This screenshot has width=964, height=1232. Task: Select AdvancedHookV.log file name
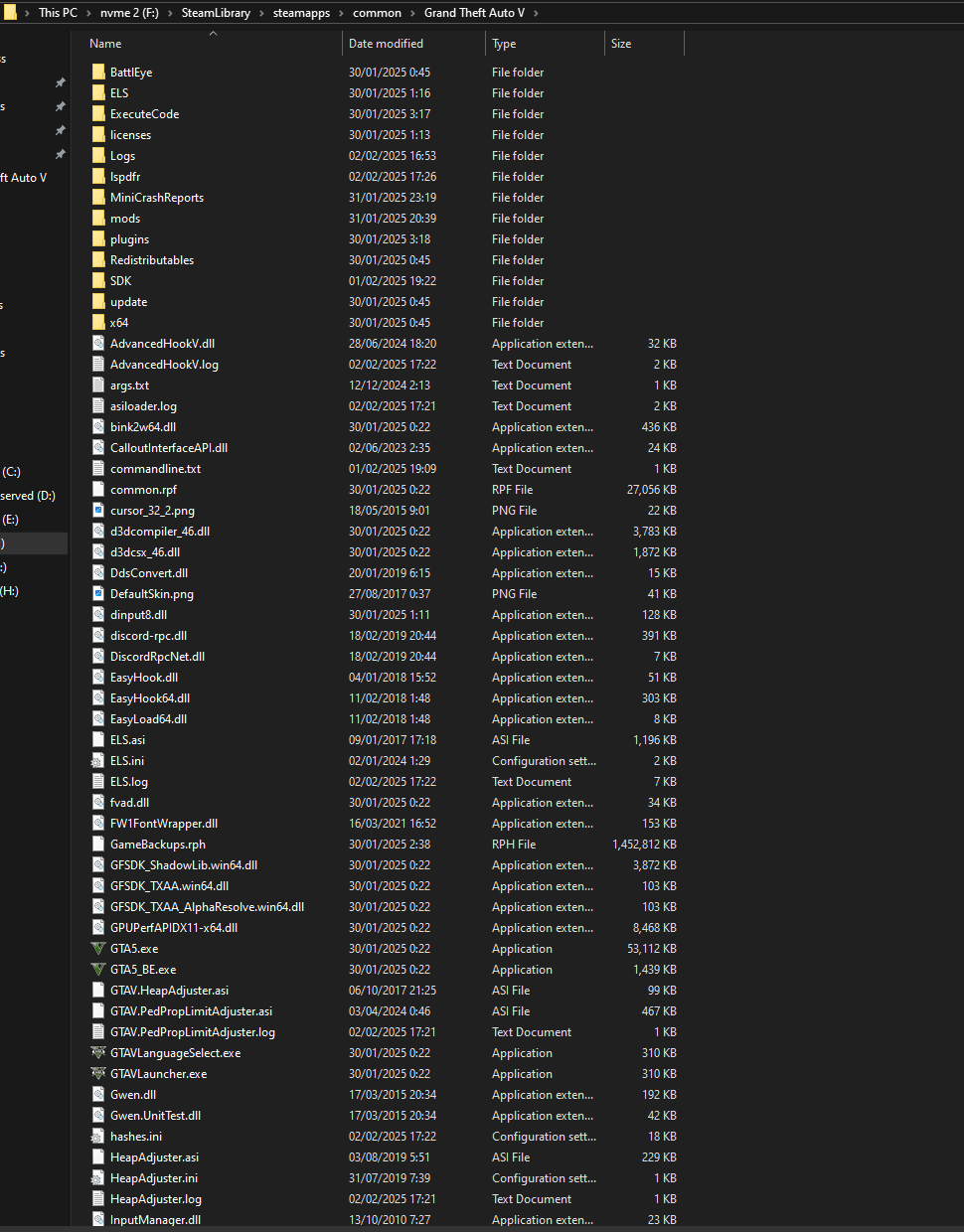164,365
